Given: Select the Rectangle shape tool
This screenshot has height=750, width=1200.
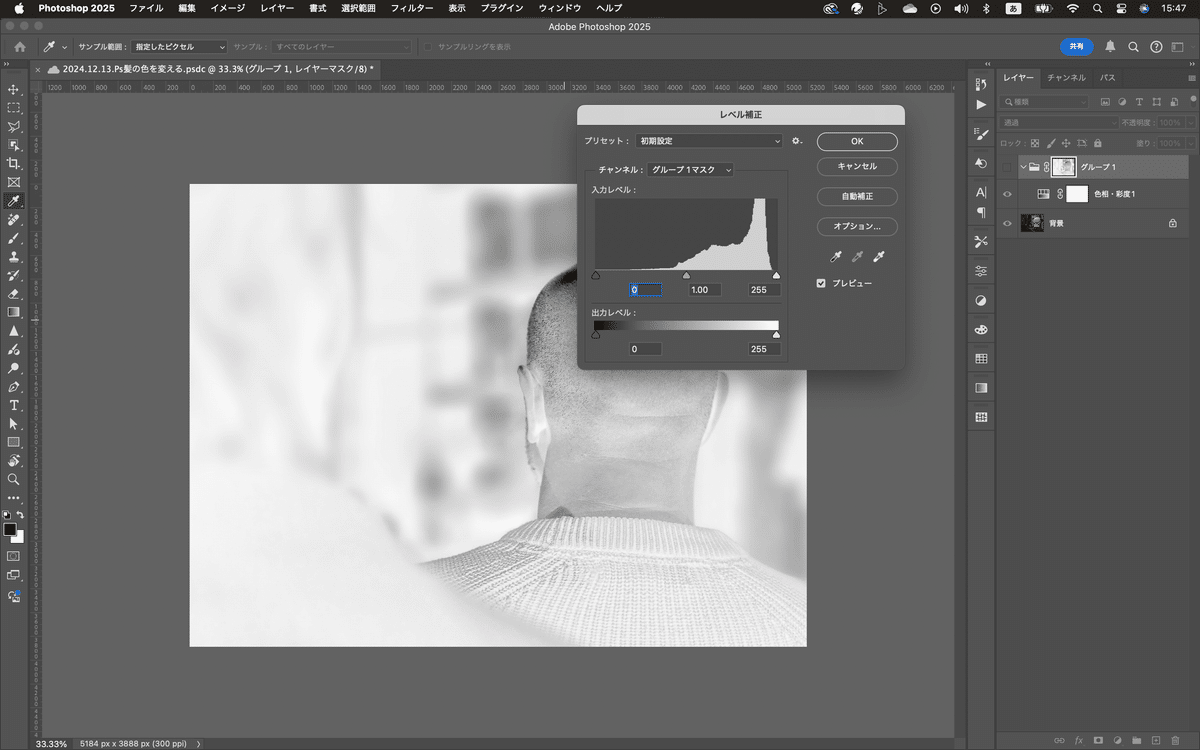Looking at the screenshot, I should coord(14,442).
